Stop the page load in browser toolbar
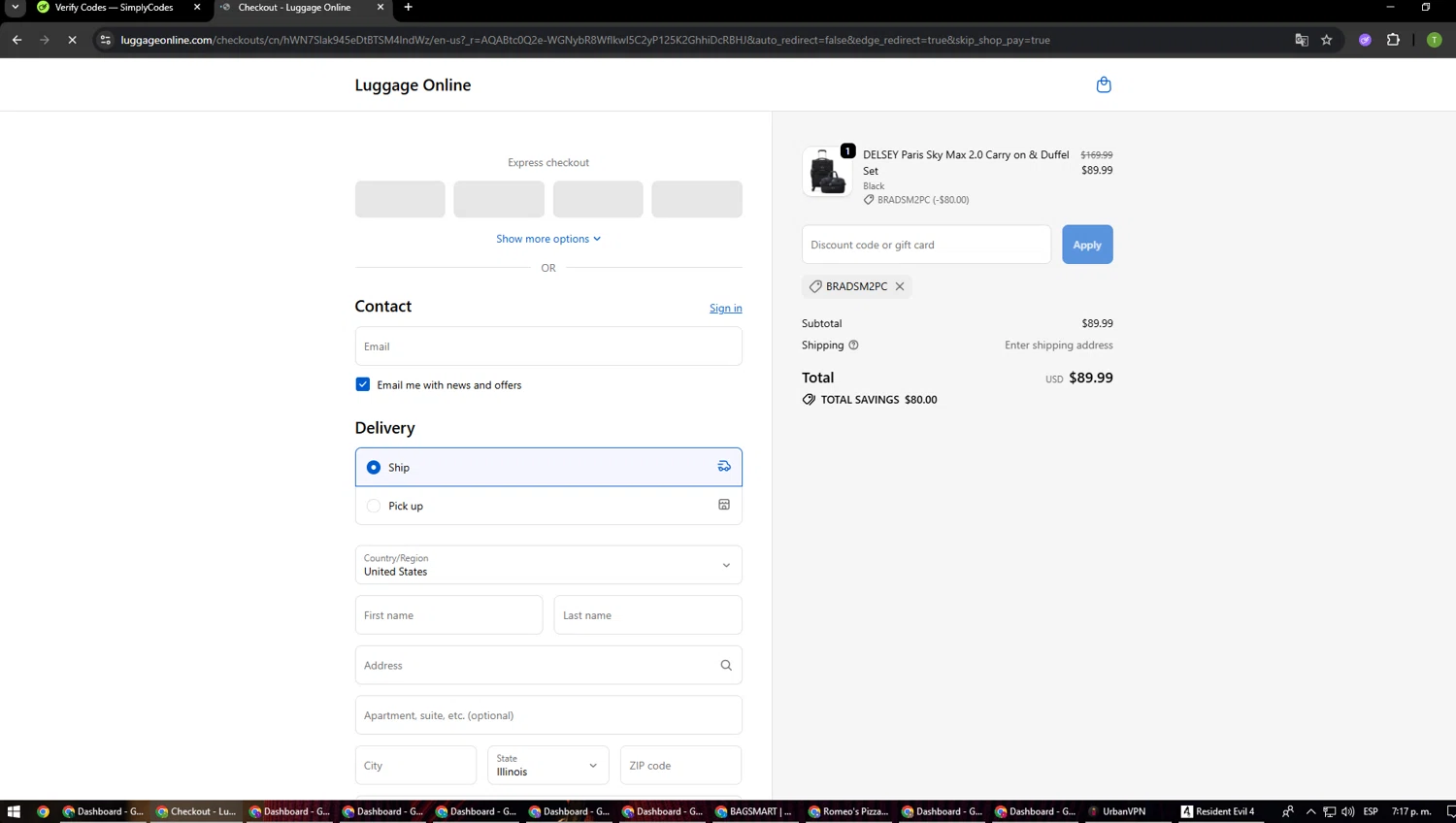The width and height of the screenshot is (1456, 823). point(72,40)
